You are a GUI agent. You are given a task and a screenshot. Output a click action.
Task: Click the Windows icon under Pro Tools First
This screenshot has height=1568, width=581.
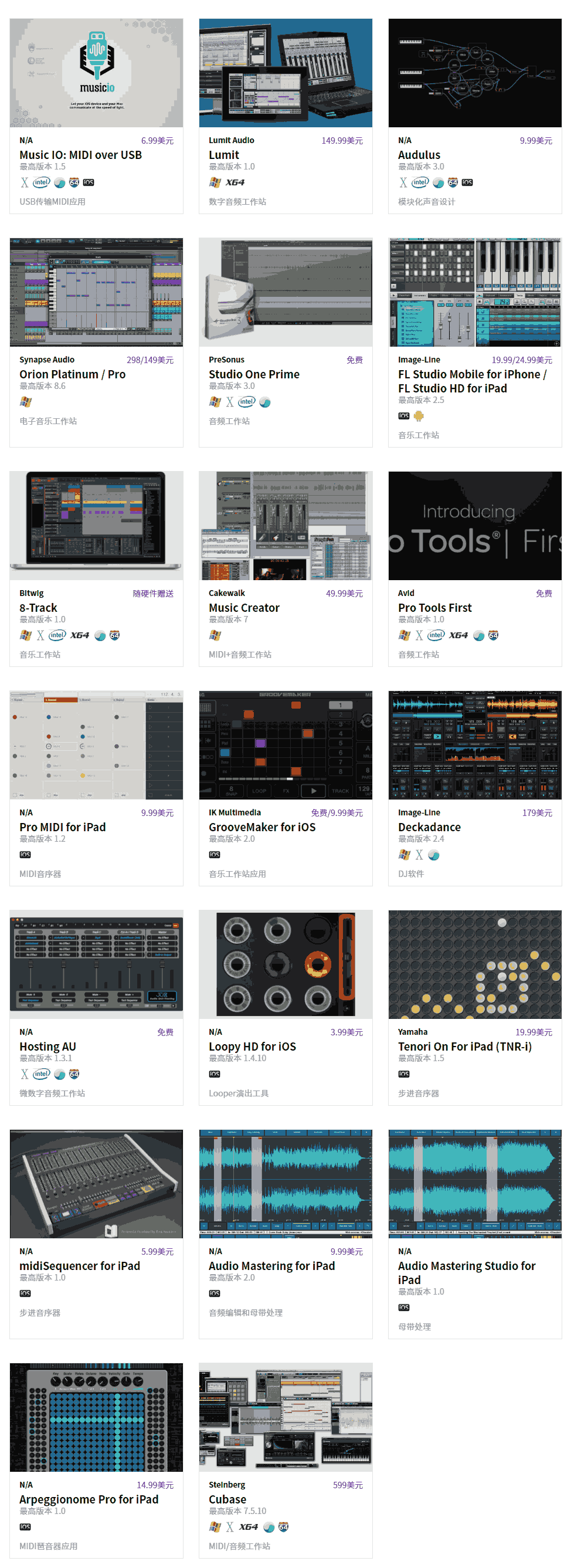[x=404, y=635]
